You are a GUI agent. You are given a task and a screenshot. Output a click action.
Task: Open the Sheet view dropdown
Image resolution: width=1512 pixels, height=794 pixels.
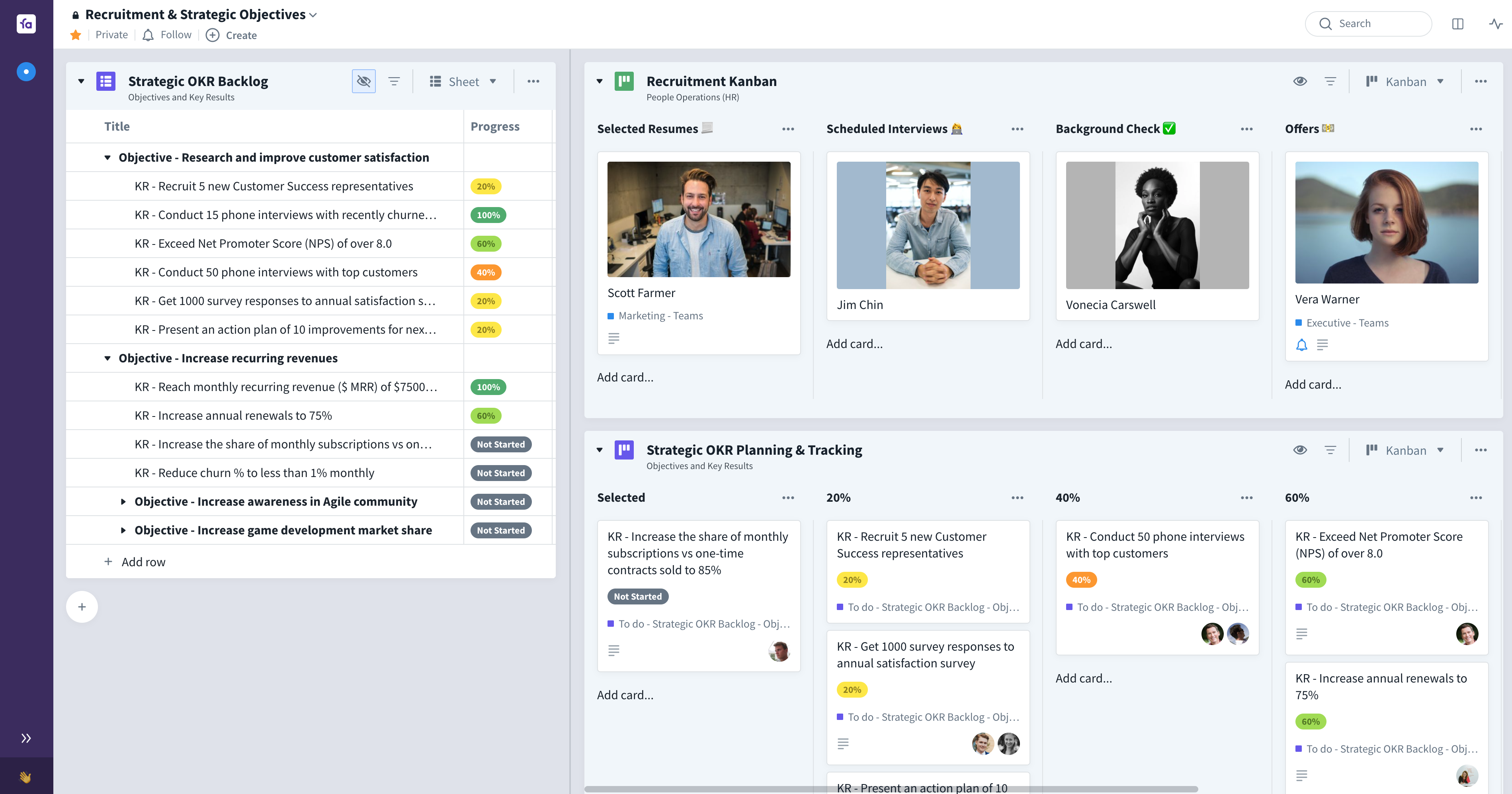pyautogui.click(x=463, y=81)
